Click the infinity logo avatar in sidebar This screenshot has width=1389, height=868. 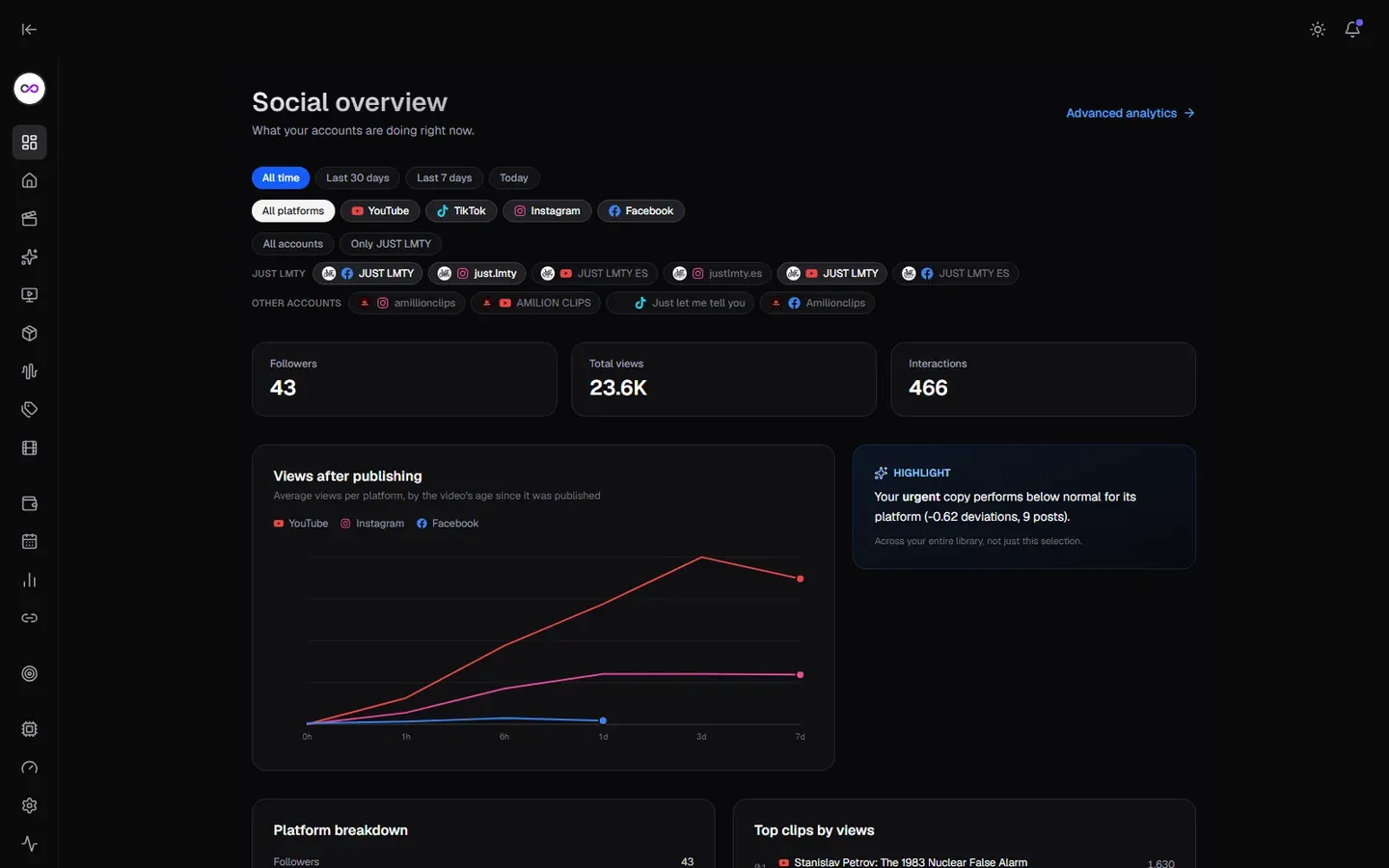(x=30, y=89)
